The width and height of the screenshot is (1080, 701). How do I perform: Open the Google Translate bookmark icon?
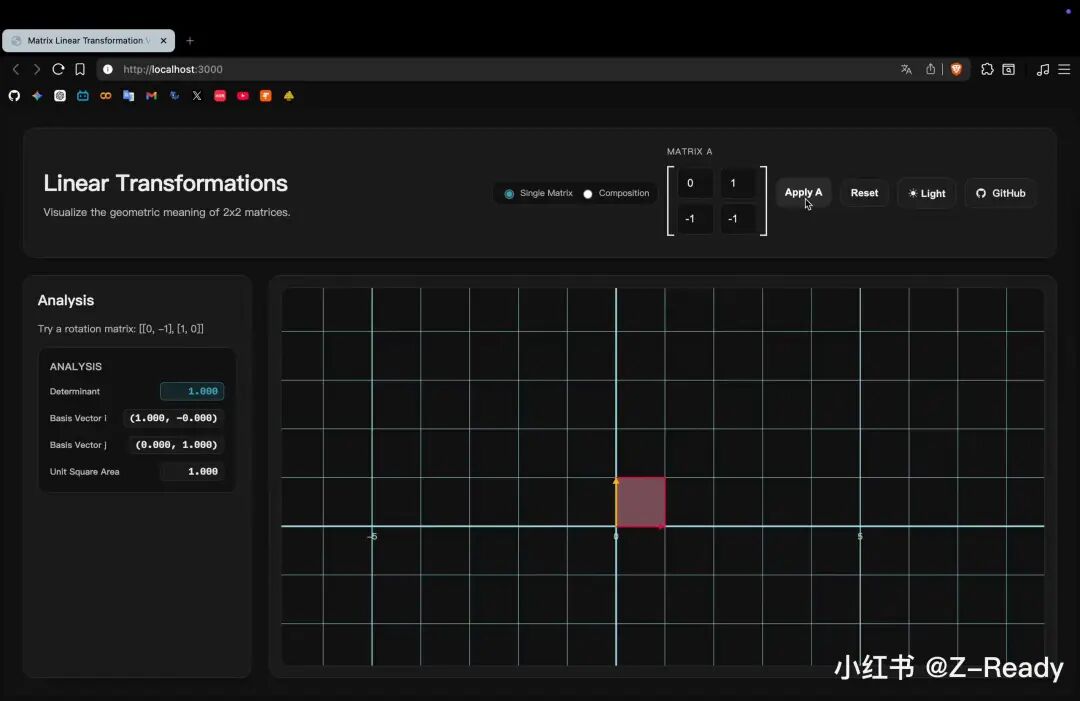[x=128, y=96]
